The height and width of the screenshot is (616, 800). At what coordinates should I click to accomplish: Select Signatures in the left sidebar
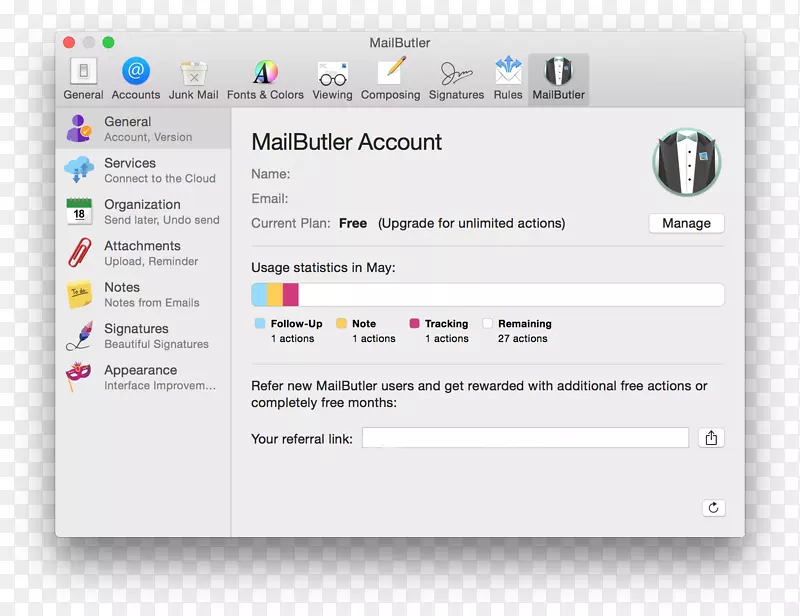pyautogui.click(x=143, y=335)
